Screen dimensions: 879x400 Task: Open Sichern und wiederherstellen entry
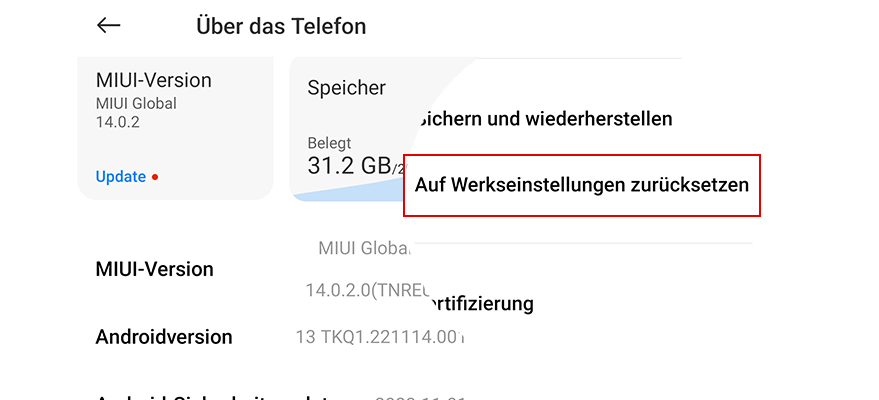coord(546,119)
